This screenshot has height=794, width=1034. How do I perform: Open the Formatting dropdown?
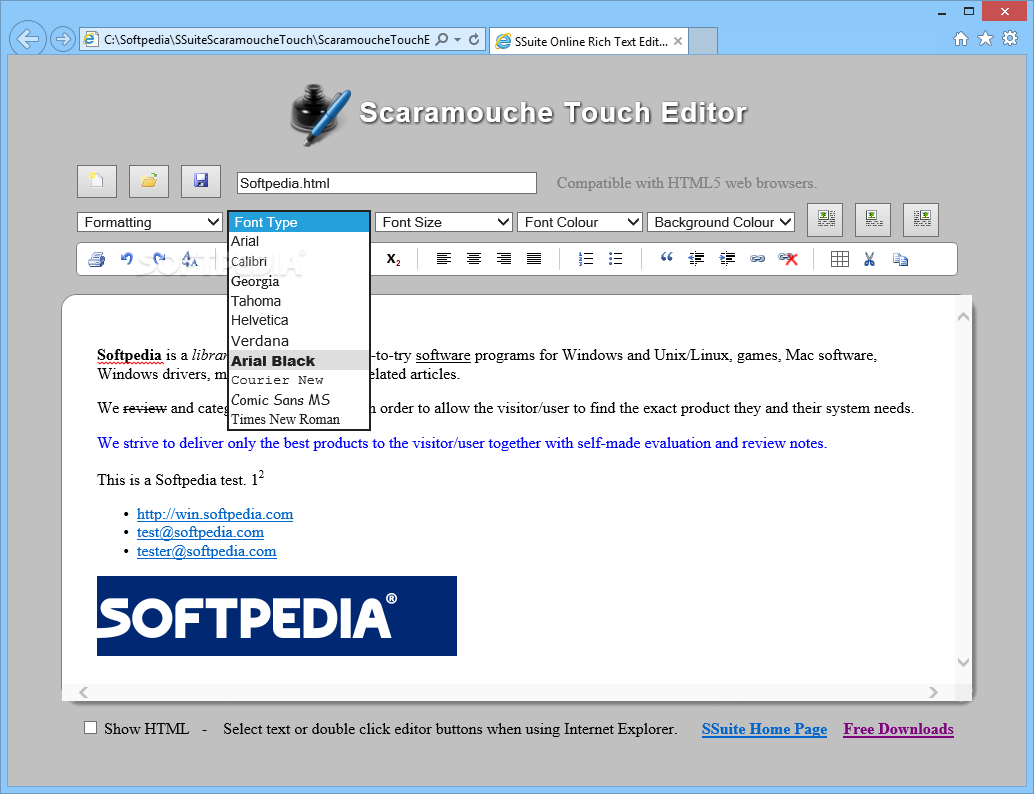(150, 222)
